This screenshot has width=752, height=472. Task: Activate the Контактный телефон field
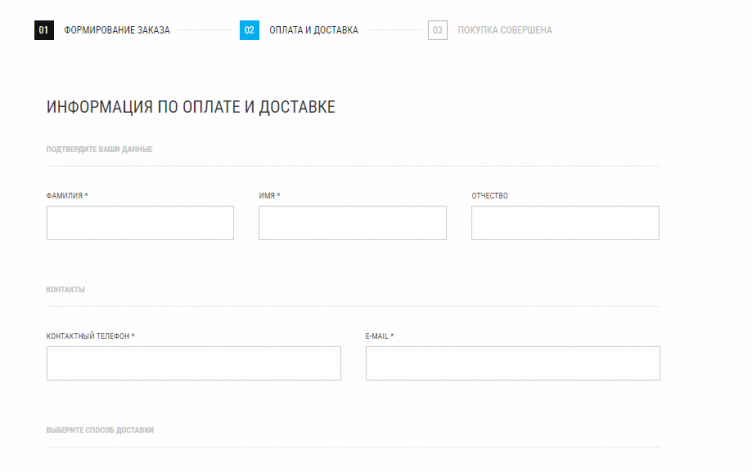coord(193,363)
